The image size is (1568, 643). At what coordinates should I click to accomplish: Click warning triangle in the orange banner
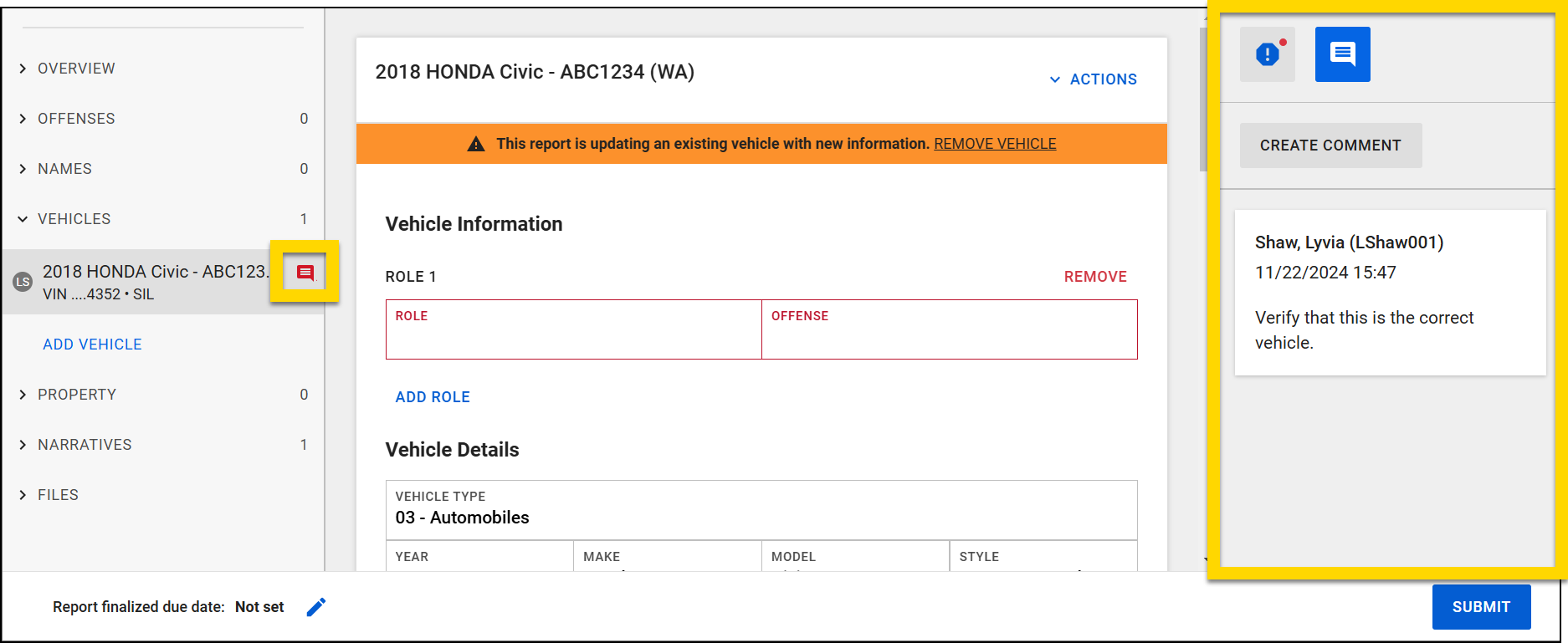click(475, 143)
